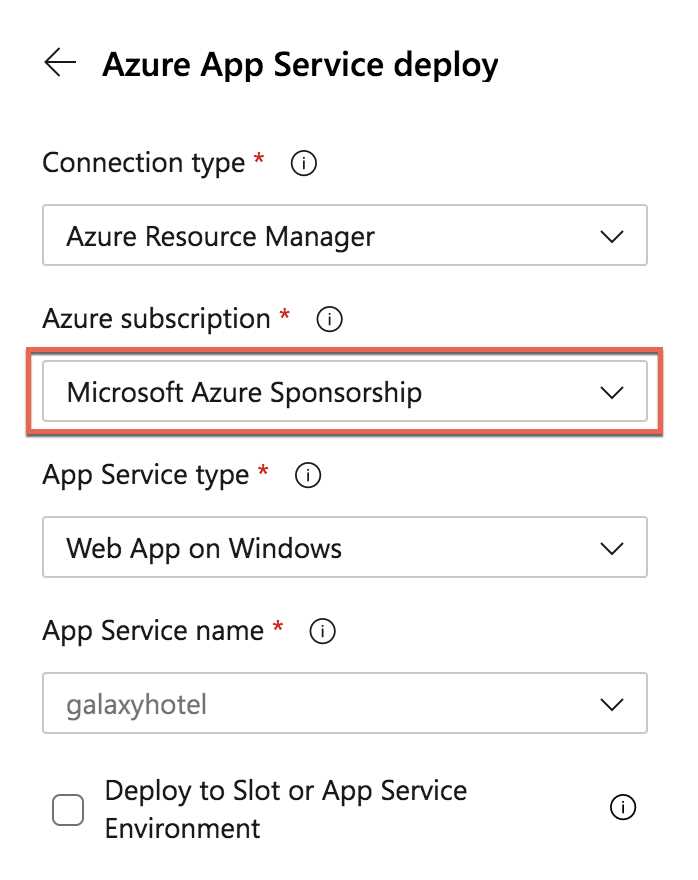Screen dimensions: 698x880
Task: Click the info icon beside Azure subscription
Action: coord(328,319)
